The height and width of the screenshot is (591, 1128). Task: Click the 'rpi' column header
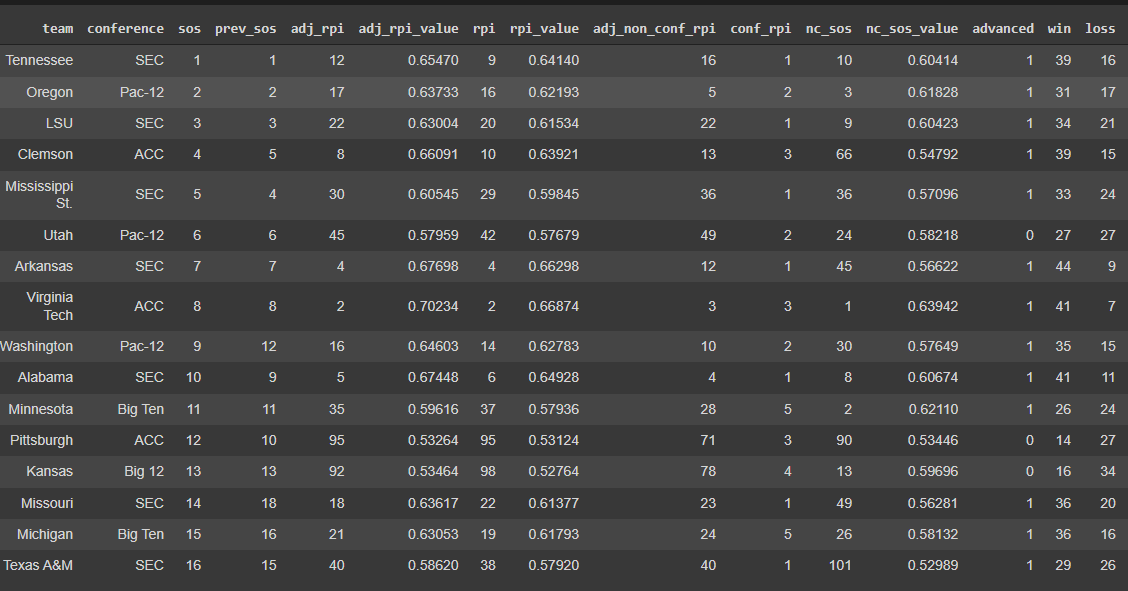pos(484,29)
